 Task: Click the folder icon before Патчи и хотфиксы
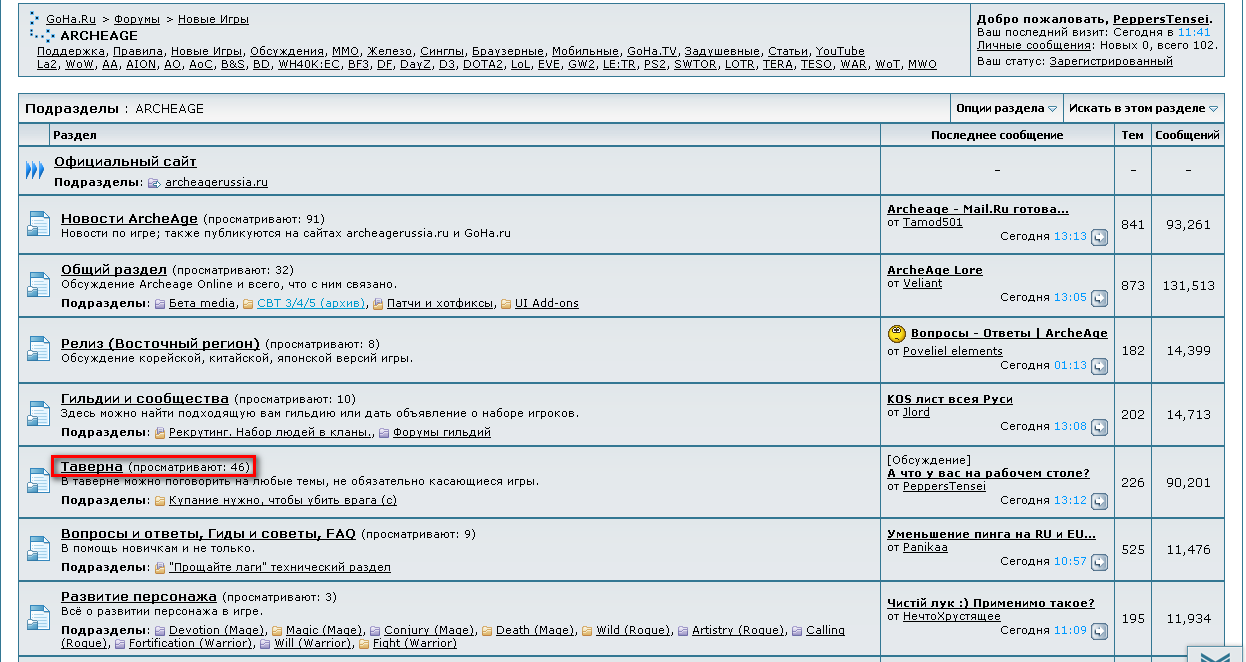378,304
